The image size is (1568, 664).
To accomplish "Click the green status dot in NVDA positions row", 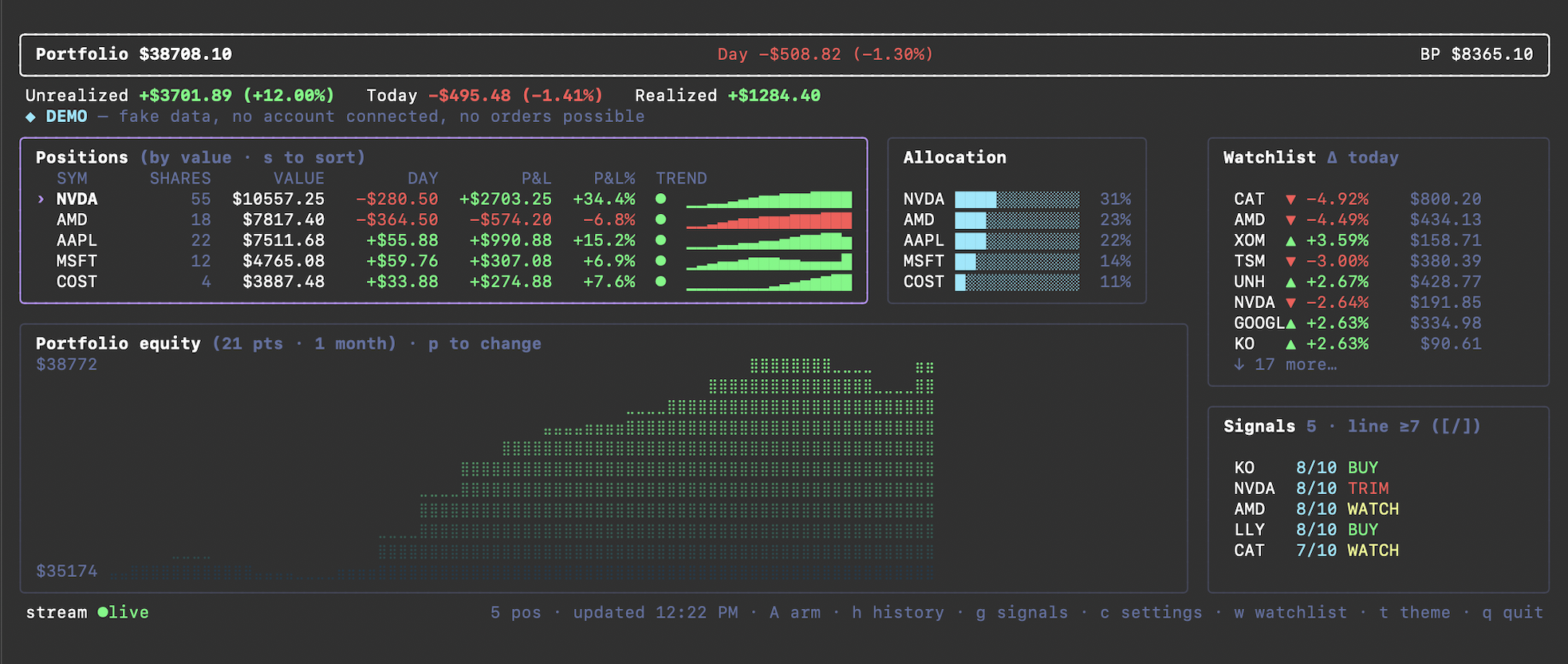I will [660, 199].
